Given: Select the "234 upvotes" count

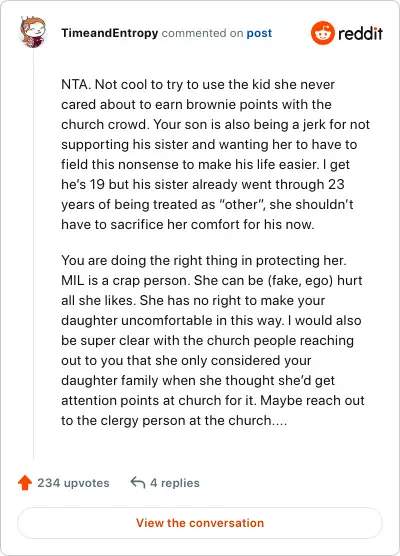Looking at the screenshot, I should [73, 483].
